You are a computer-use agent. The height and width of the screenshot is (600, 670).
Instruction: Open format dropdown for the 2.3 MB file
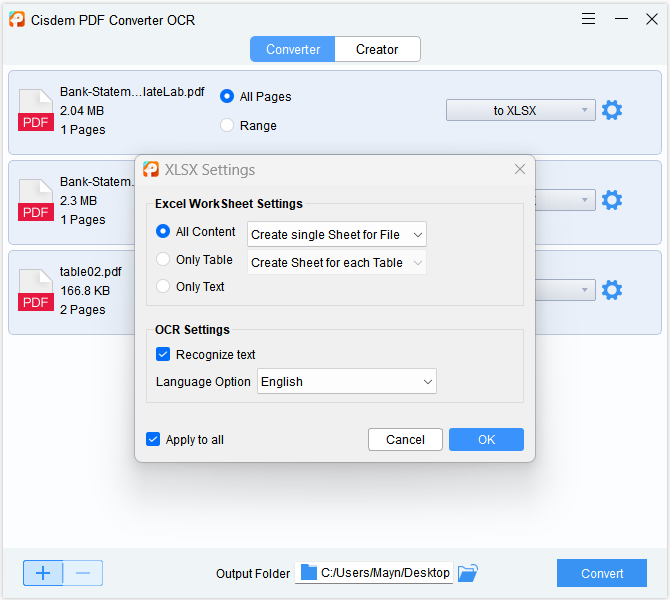[x=565, y=200]
